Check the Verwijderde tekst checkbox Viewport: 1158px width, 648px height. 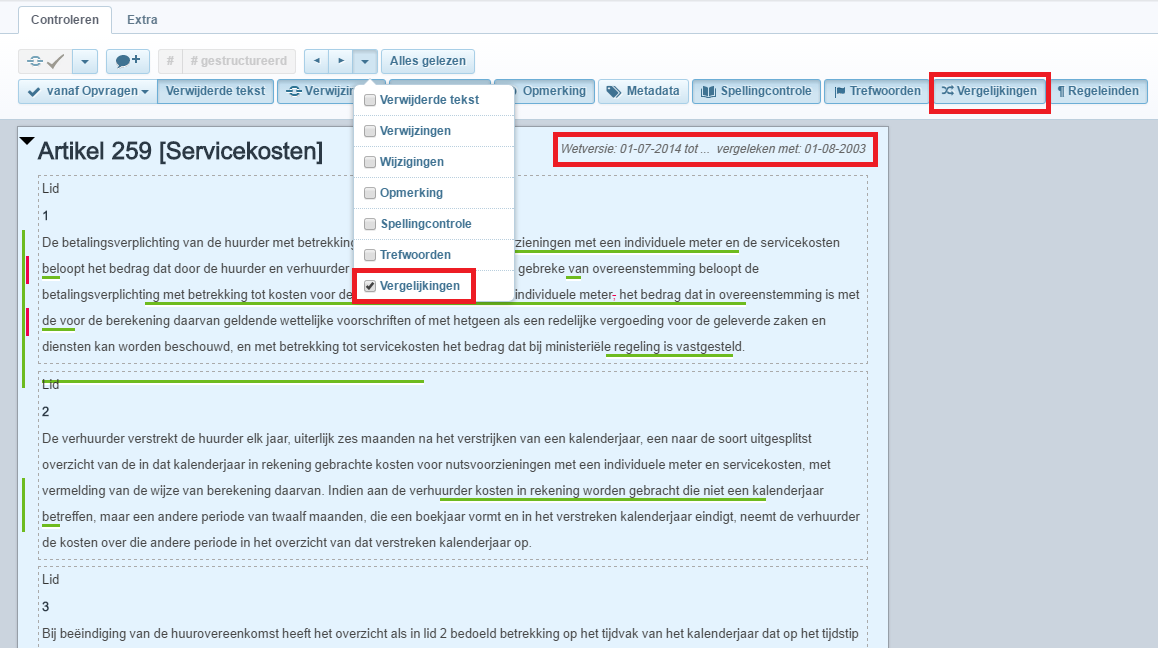click(x=370, y=100)
